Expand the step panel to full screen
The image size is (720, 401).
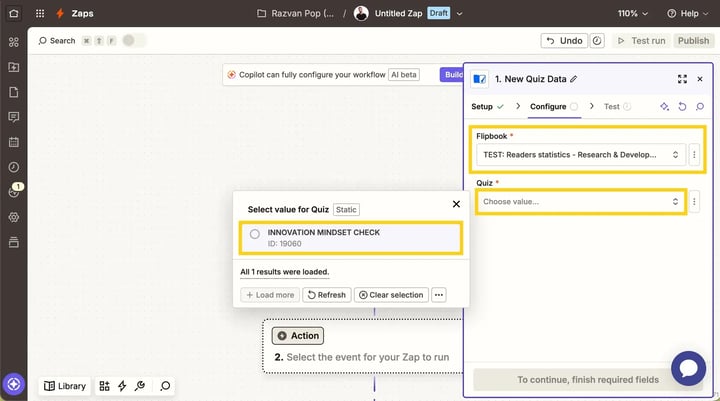pyautogui.click(x=682, y=79)
